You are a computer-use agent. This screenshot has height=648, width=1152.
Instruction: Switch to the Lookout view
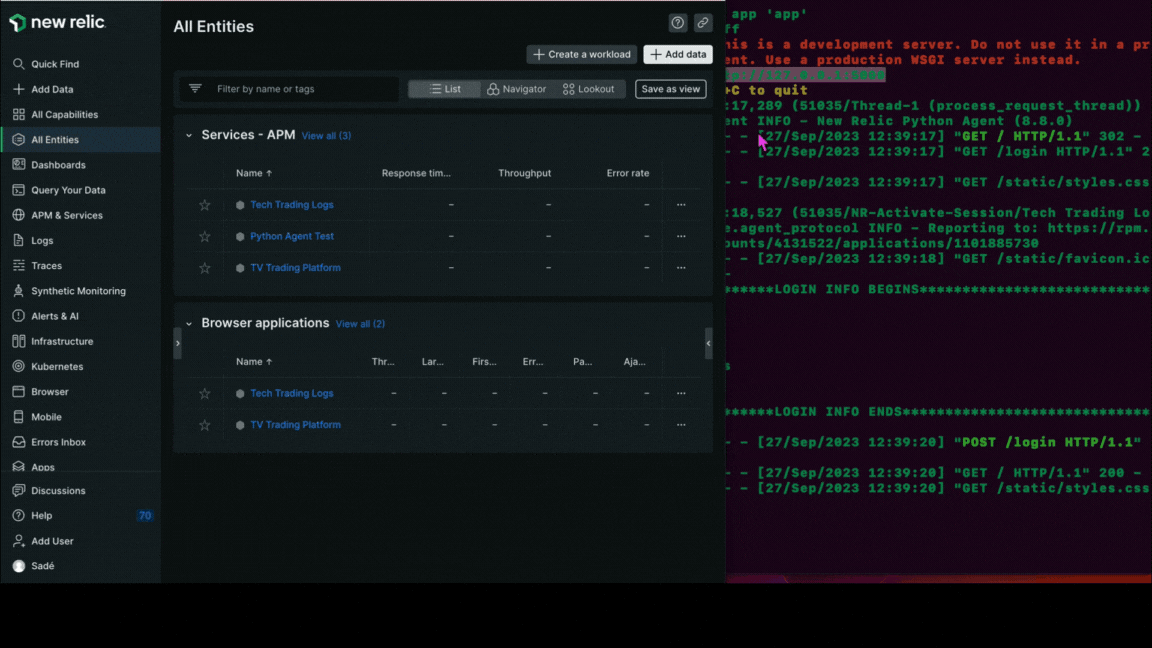pyautogui.click(x=589, y=88)
